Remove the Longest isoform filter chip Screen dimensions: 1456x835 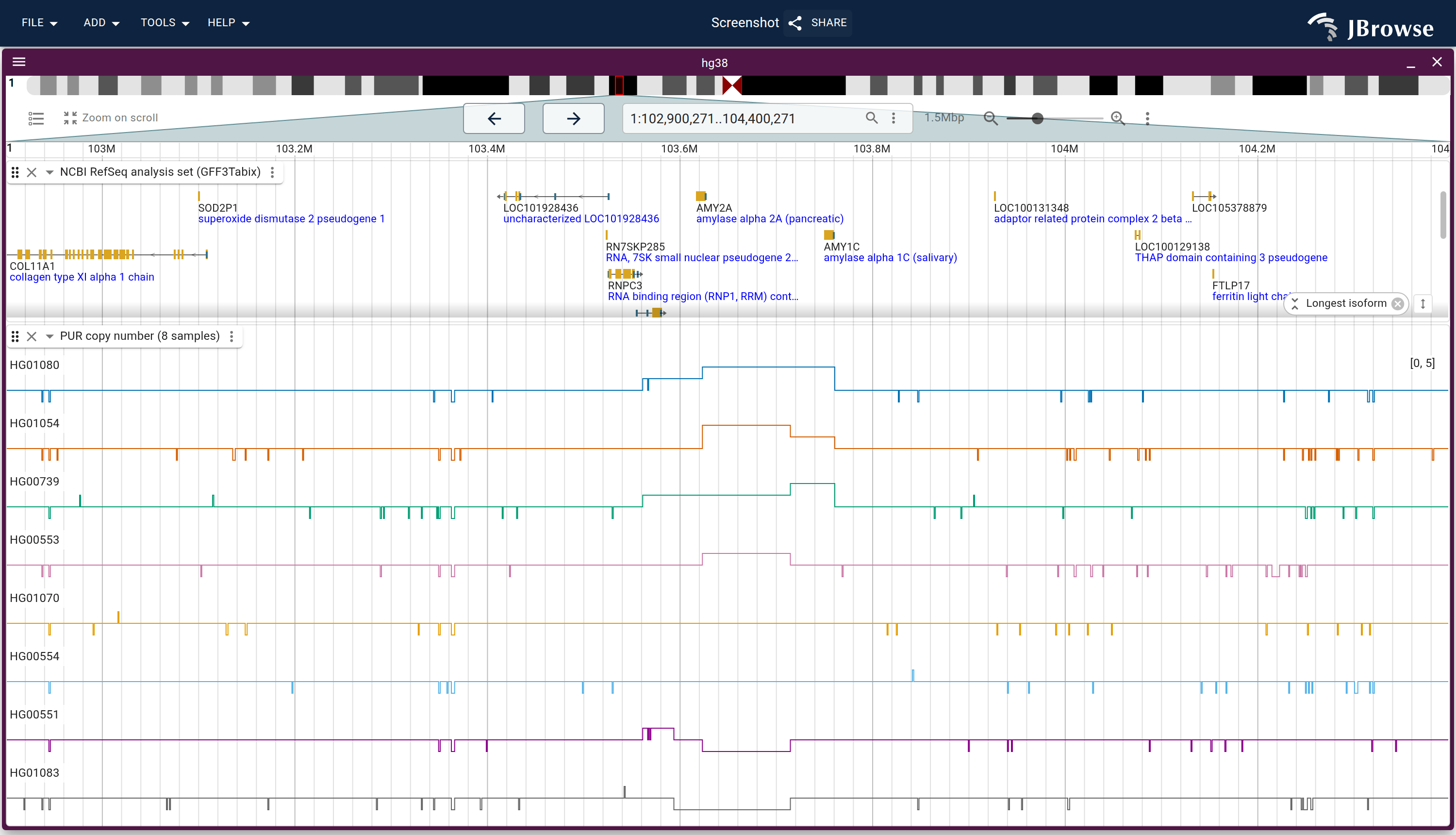click(x=1398, y=304)
